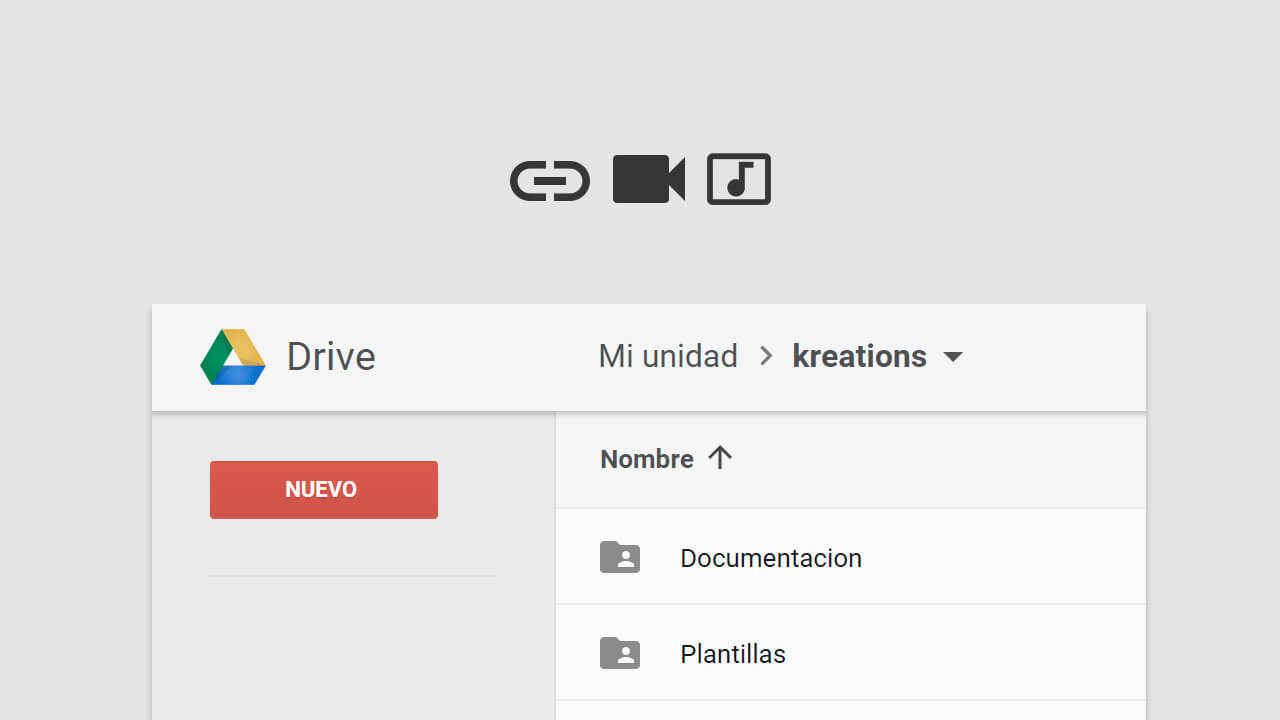Click the breadcrumb chevron separator

(x=766, y=356)
